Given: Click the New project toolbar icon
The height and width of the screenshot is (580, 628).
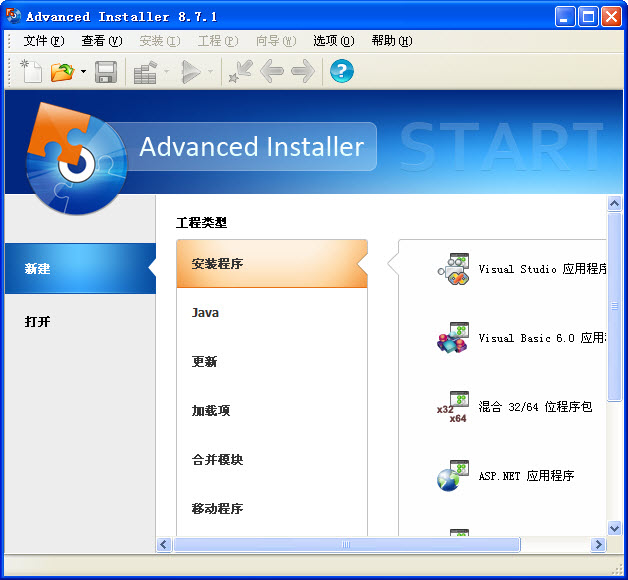Looking at the screenshot, I should pos(31,71).
